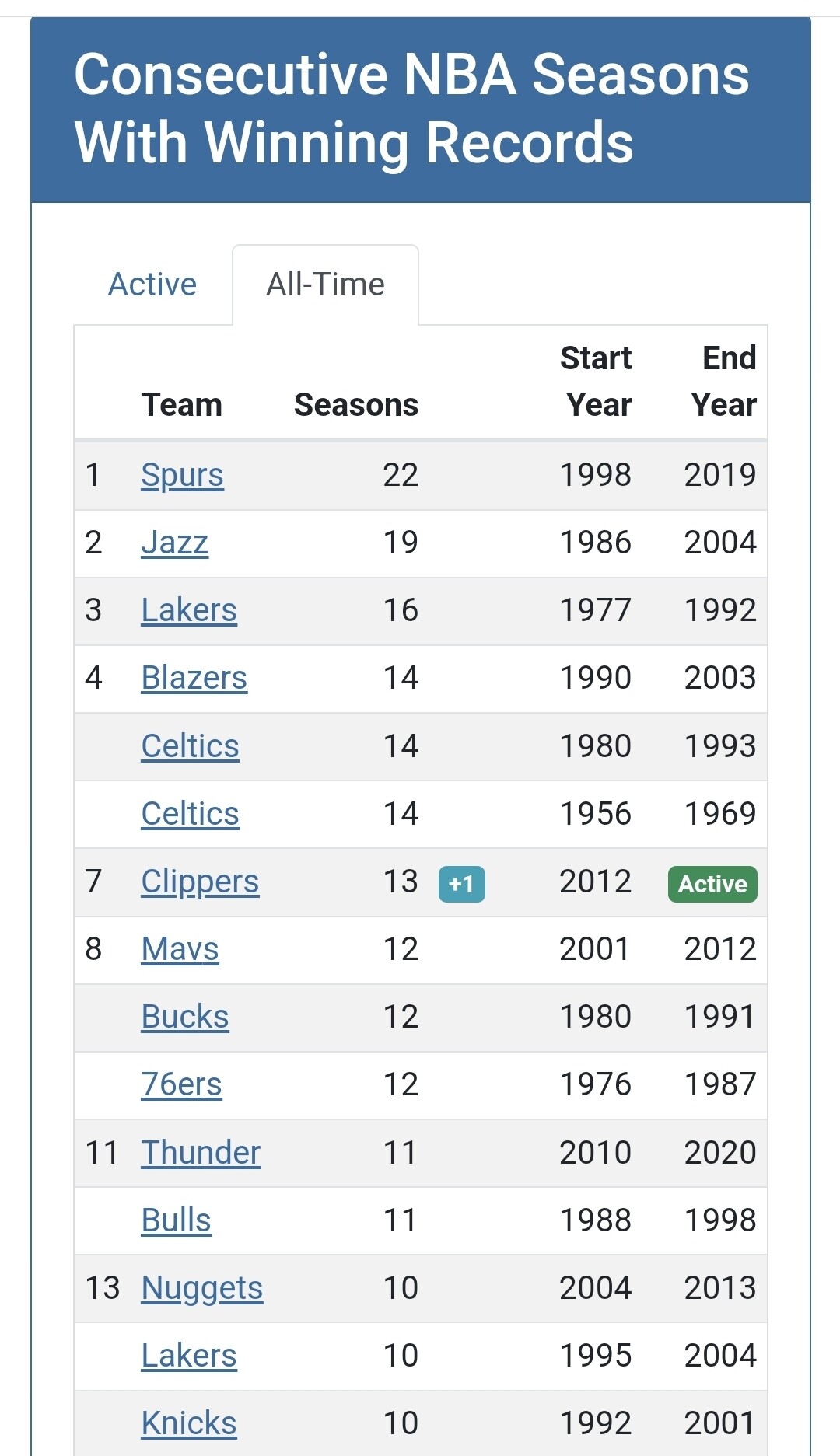Screen dimensions: 840x1456
Task: Select the All-Time tab
Action: click(325, 285)
